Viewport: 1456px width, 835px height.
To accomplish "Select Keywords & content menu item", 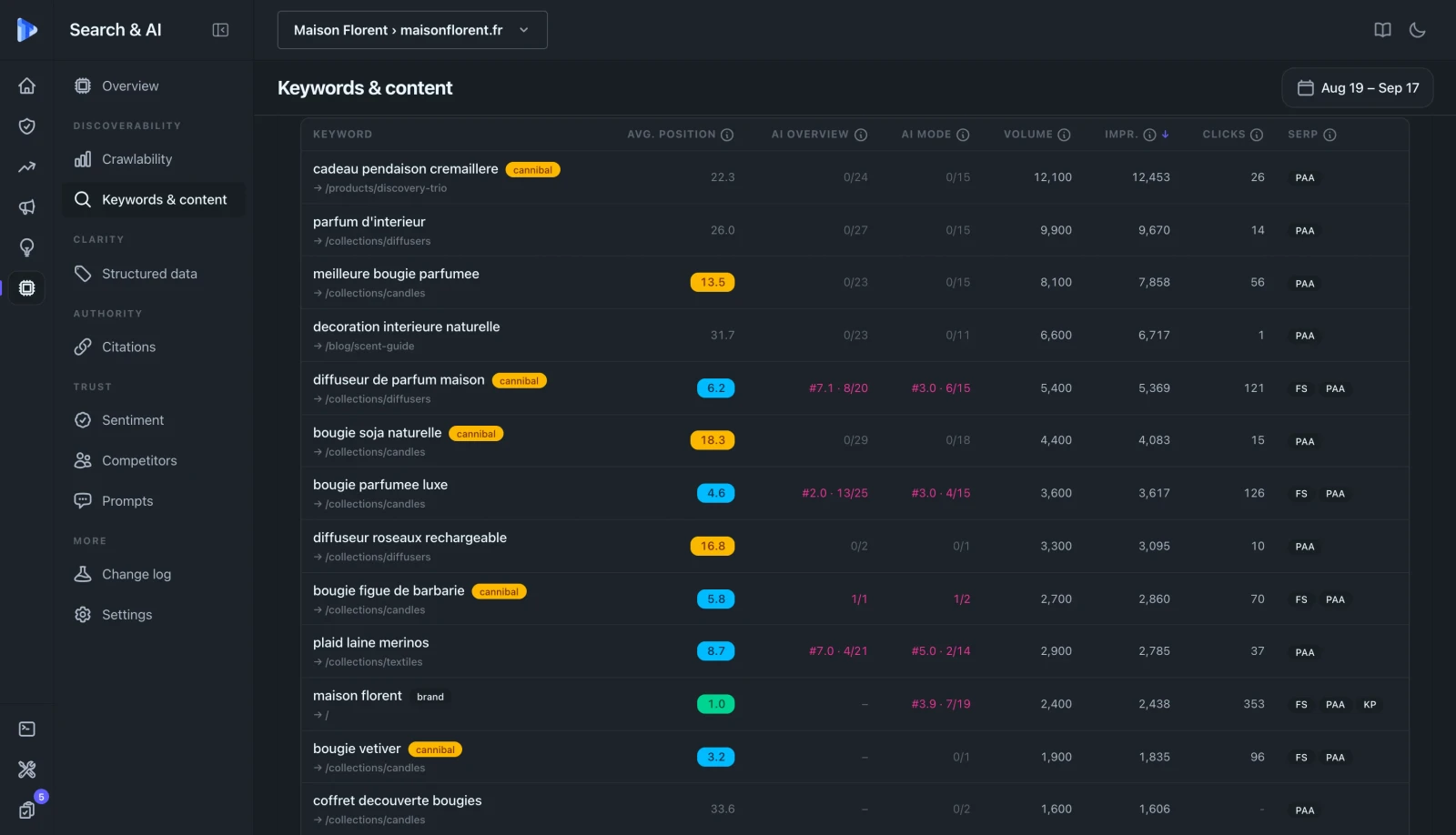I will (154, 199).
